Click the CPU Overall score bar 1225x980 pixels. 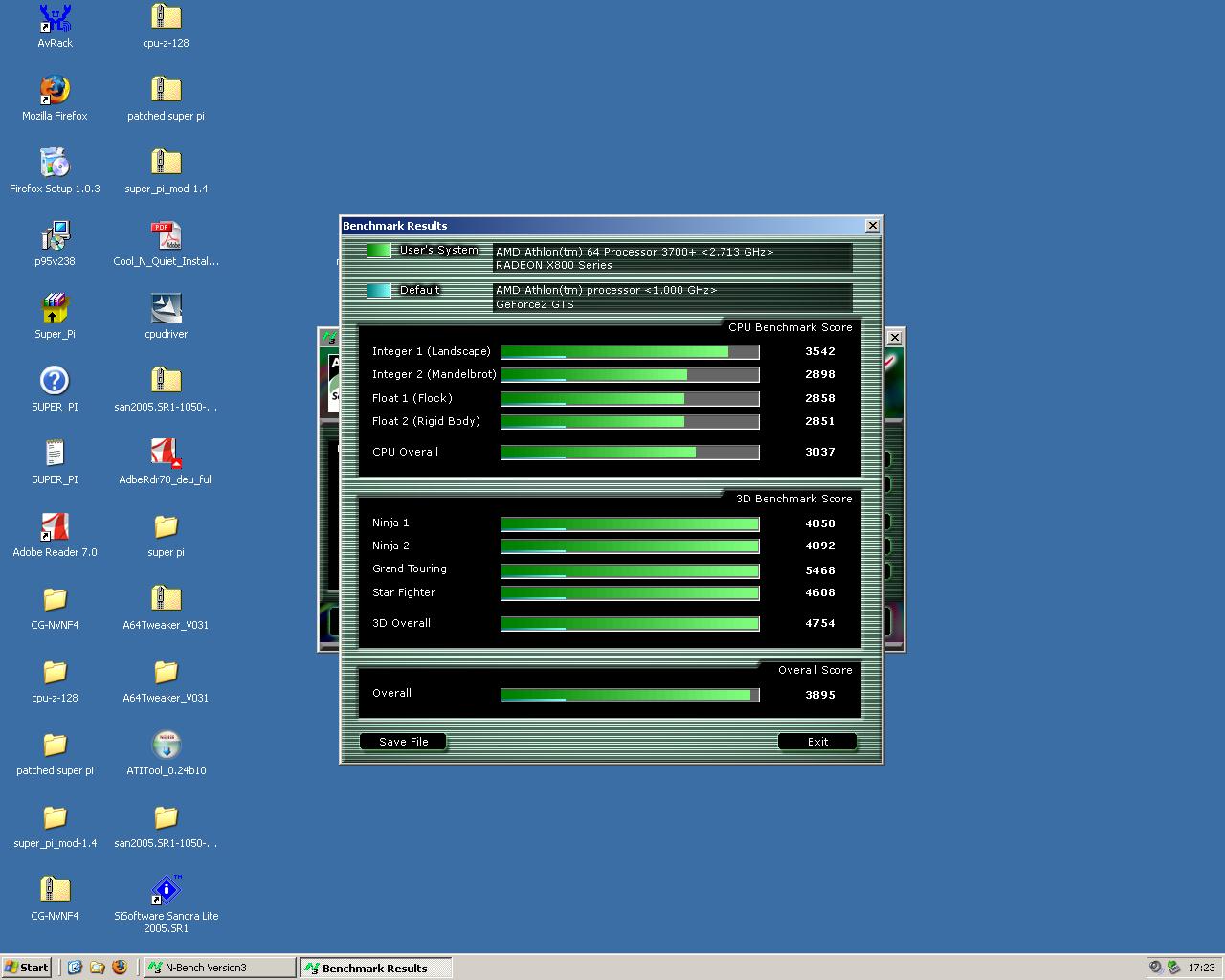point(630,453)
